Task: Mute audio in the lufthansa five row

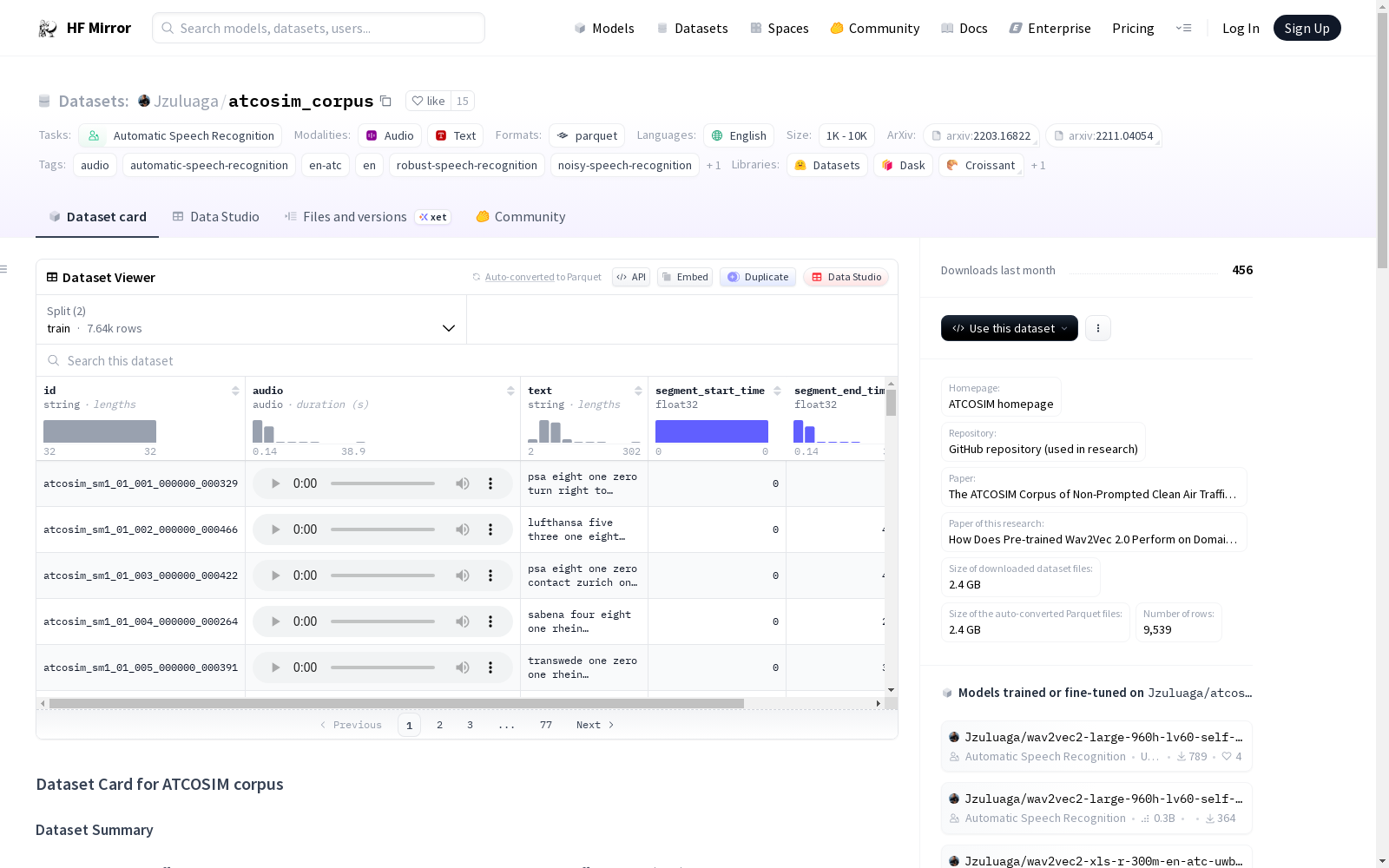Action: coord(463,529)
